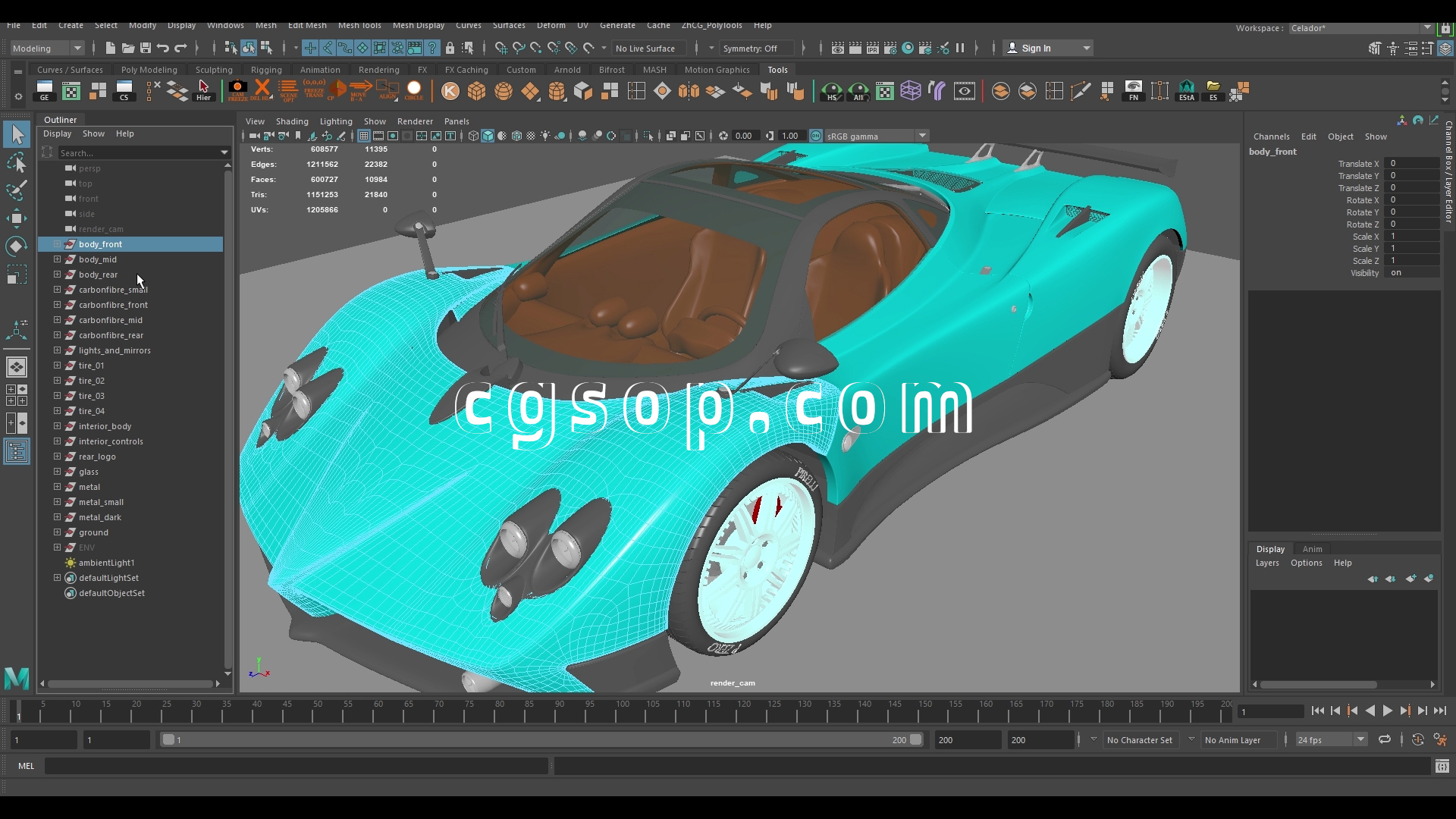Select the Rotate tool in toolbox
Screen dimensions: 1456x819
17,246
